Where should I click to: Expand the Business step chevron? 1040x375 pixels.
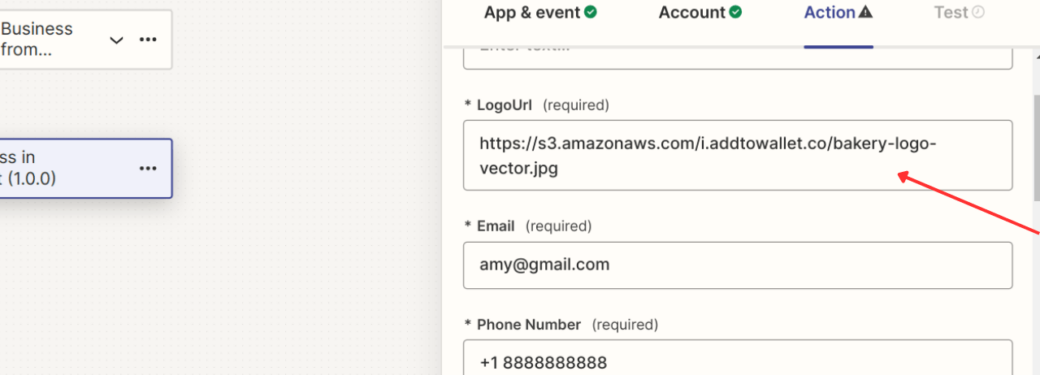point(116,40)
